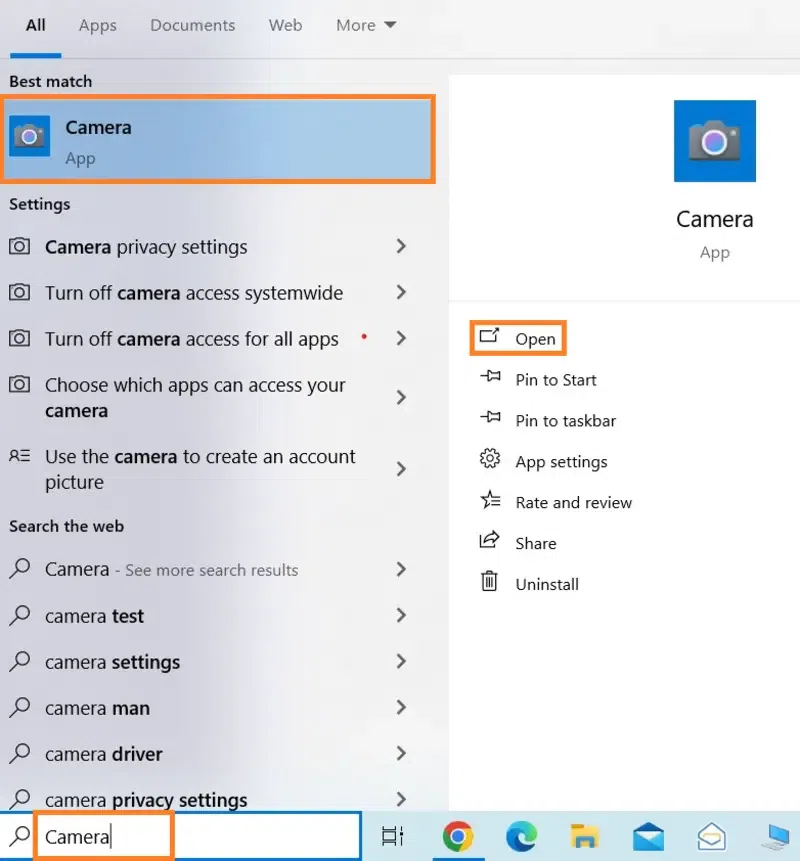The image size is (800, 861).
Task: Click magnifier icon beside camera driver
Action: click(20, 753)
